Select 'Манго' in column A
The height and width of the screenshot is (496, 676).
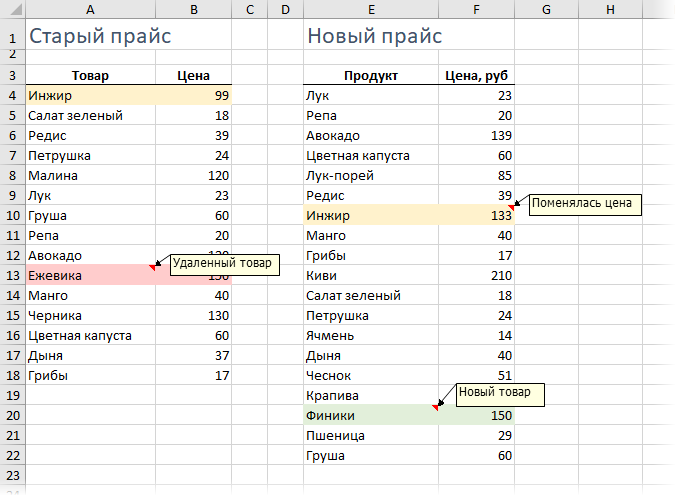(91, 295)
